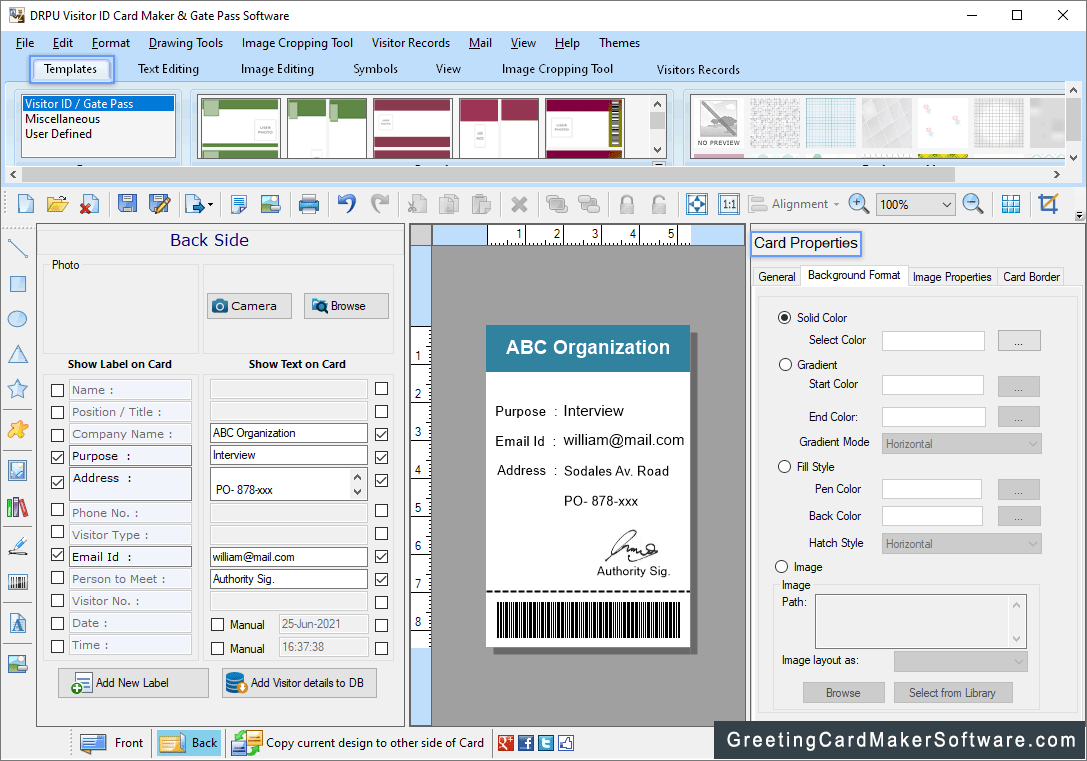This screenshot has width=1087, height=761.
Task: Expand the Hatch Style dropdown
Action: tap(962, 544)
